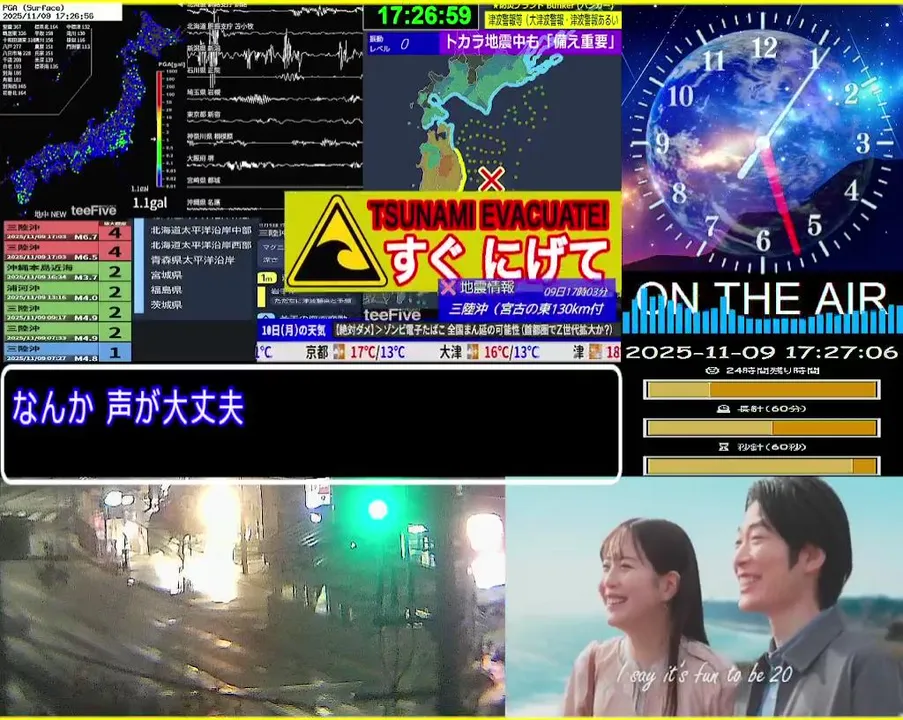The image size is (903, 720).
Task: Click the weather icon next to 大津
Action: (x=473, y=351)
